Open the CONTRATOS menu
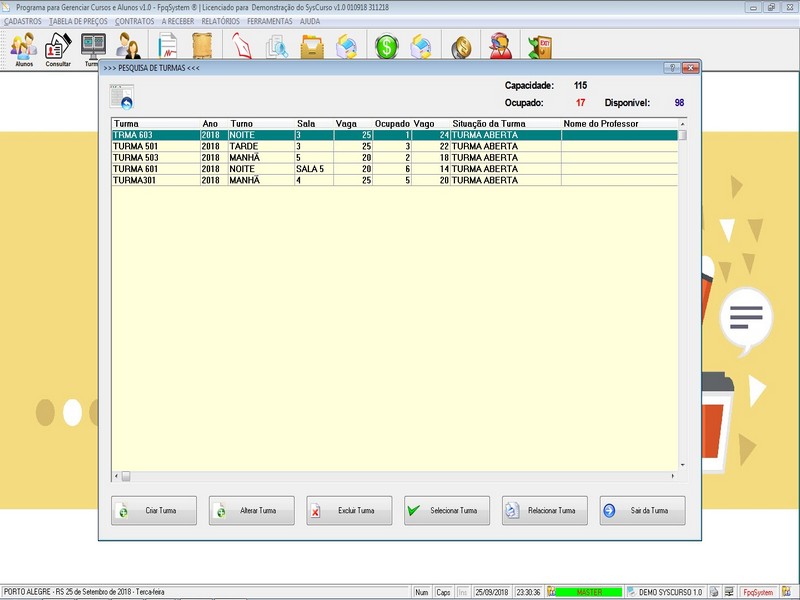Viewport: 800px width, 600px height. click(x=135, y=21)
